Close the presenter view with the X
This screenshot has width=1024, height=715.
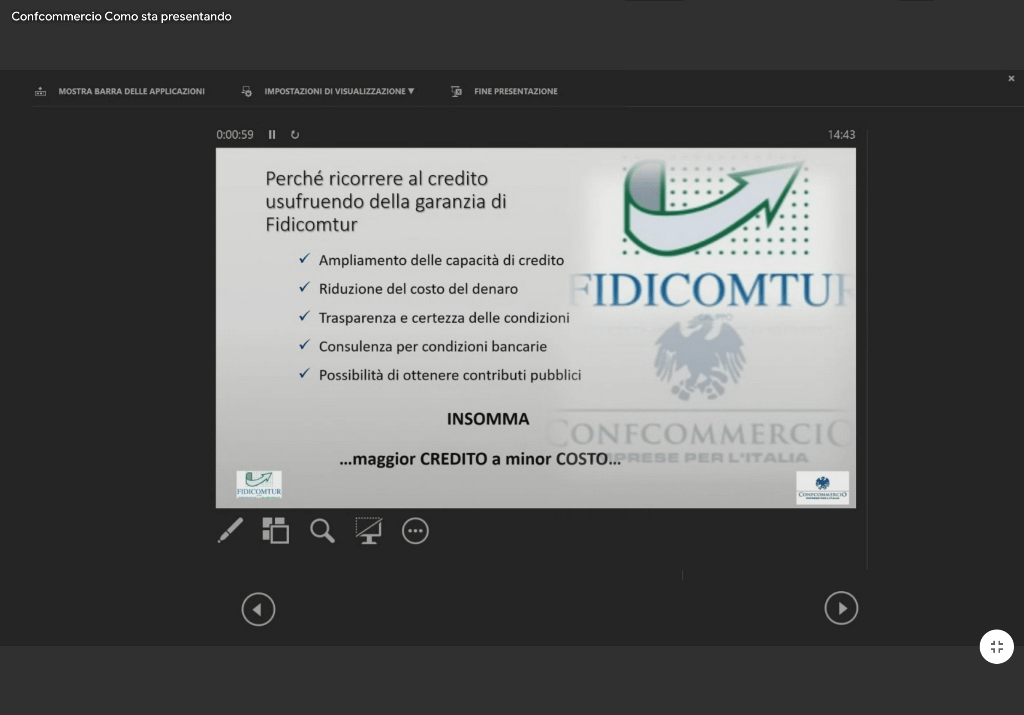point(1011,79)
